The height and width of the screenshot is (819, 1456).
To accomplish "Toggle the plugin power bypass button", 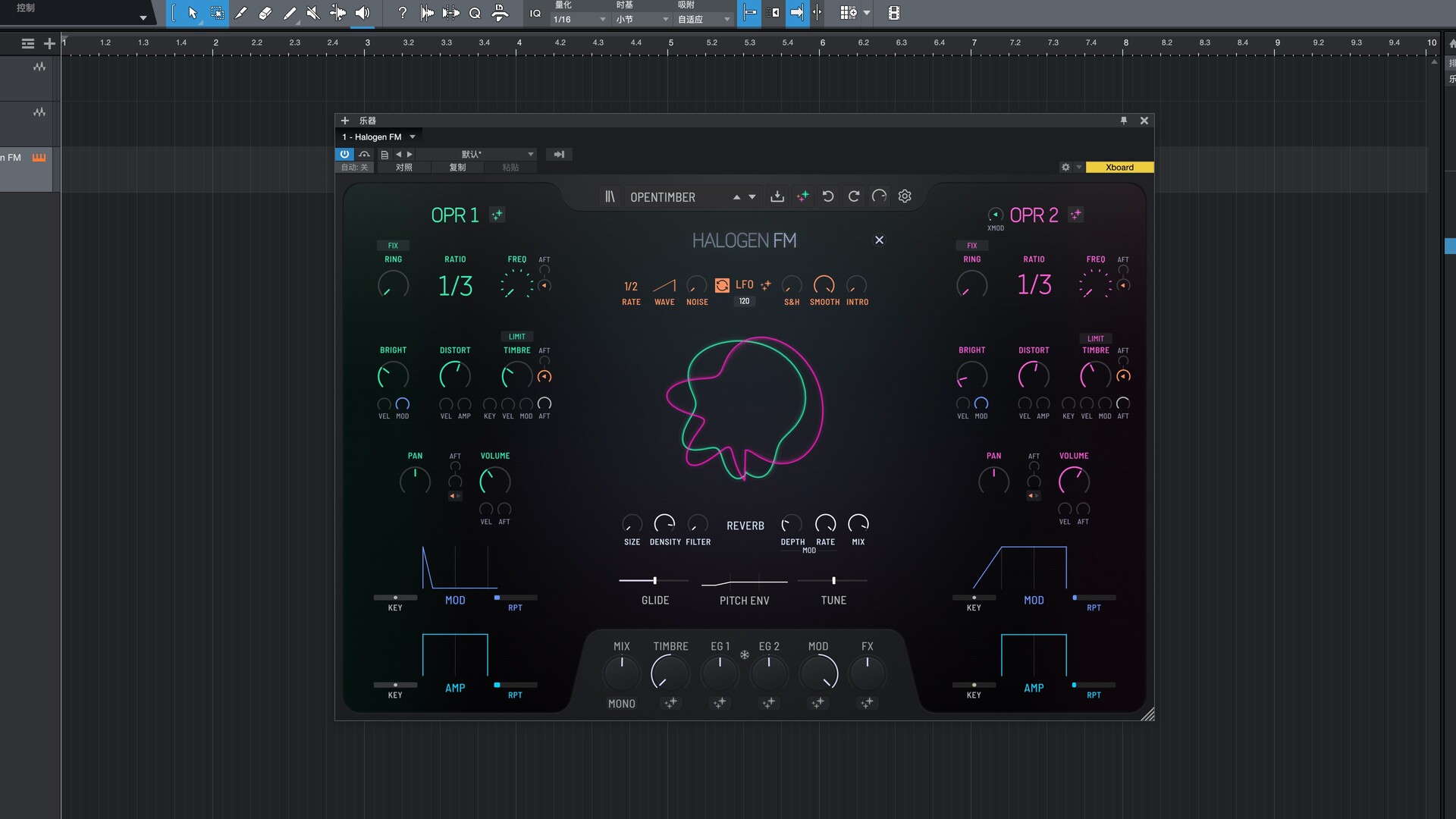I will [x=344, y=154].
